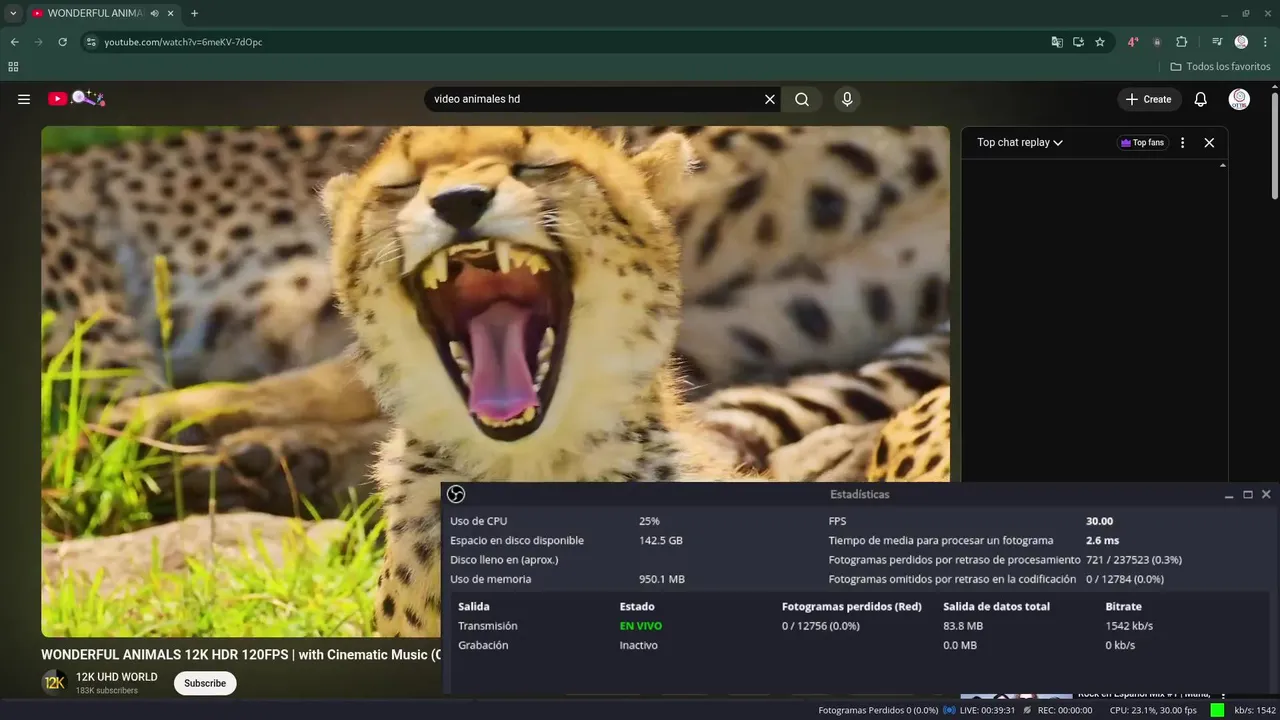This screenshot has height=720, width=1280.
Task: Click the EN VIVO status text
Action: pos(640,626)
